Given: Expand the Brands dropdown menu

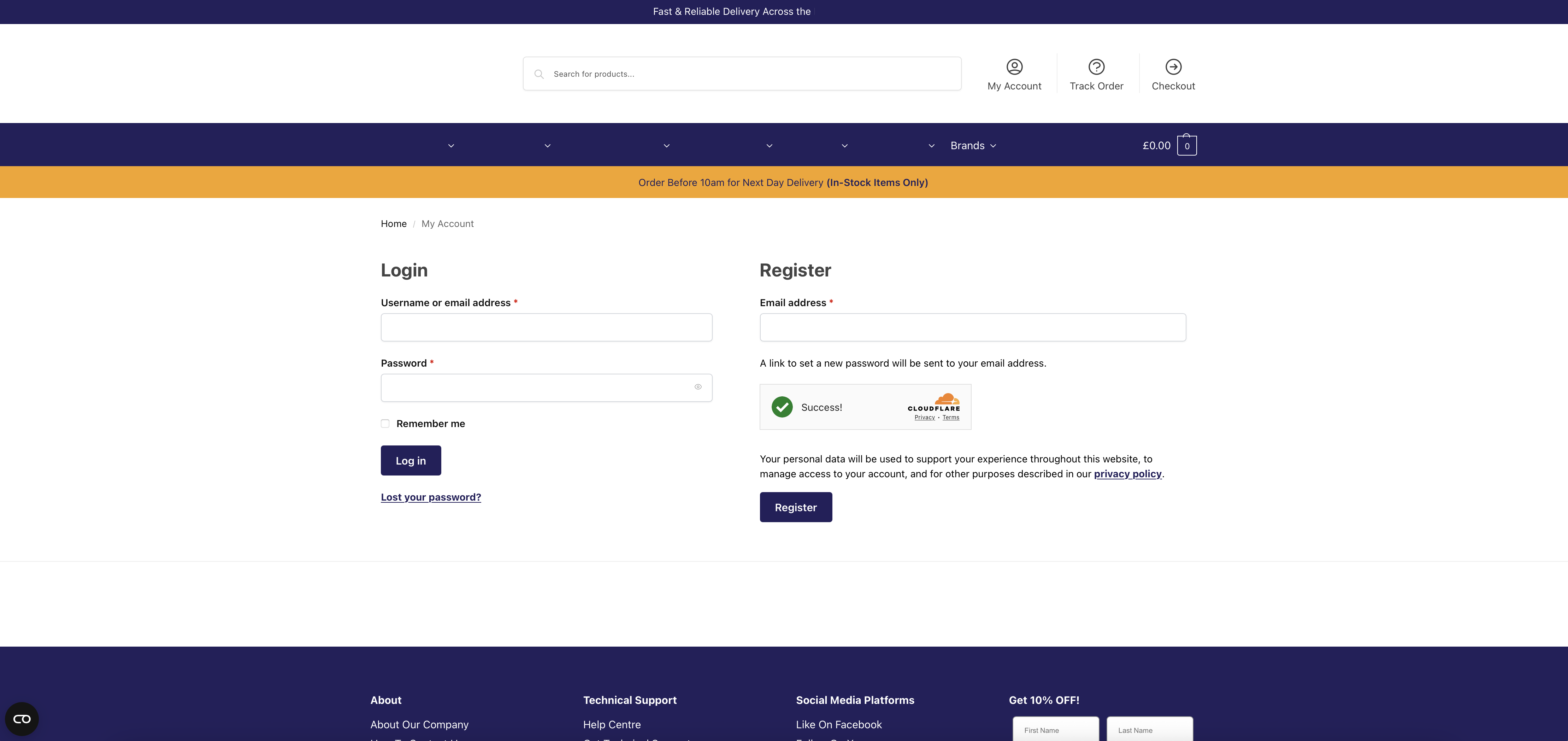Looking at the screenshot, I should [972, 146].
